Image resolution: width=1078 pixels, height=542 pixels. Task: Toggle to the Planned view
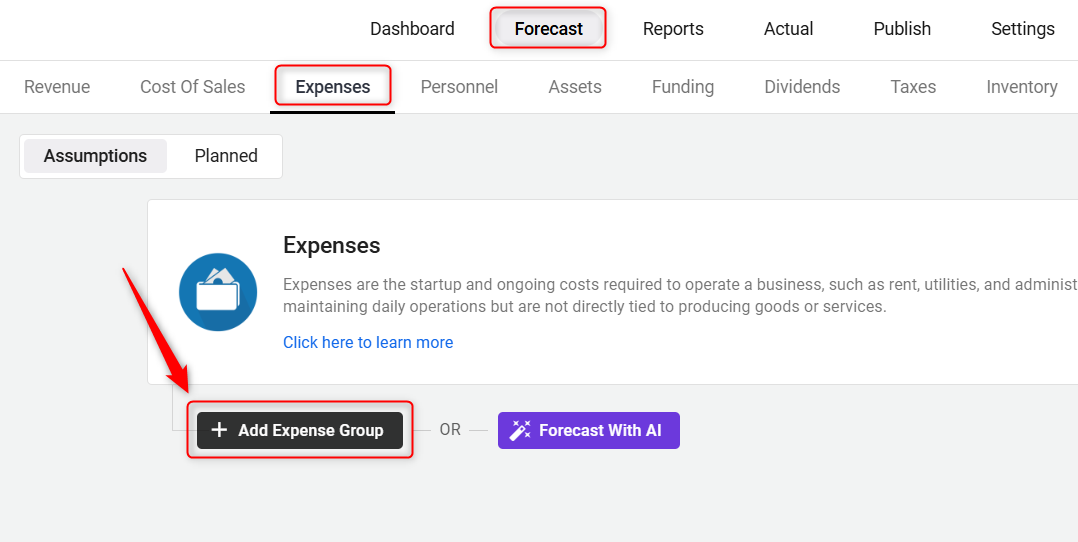click(226, 156)
